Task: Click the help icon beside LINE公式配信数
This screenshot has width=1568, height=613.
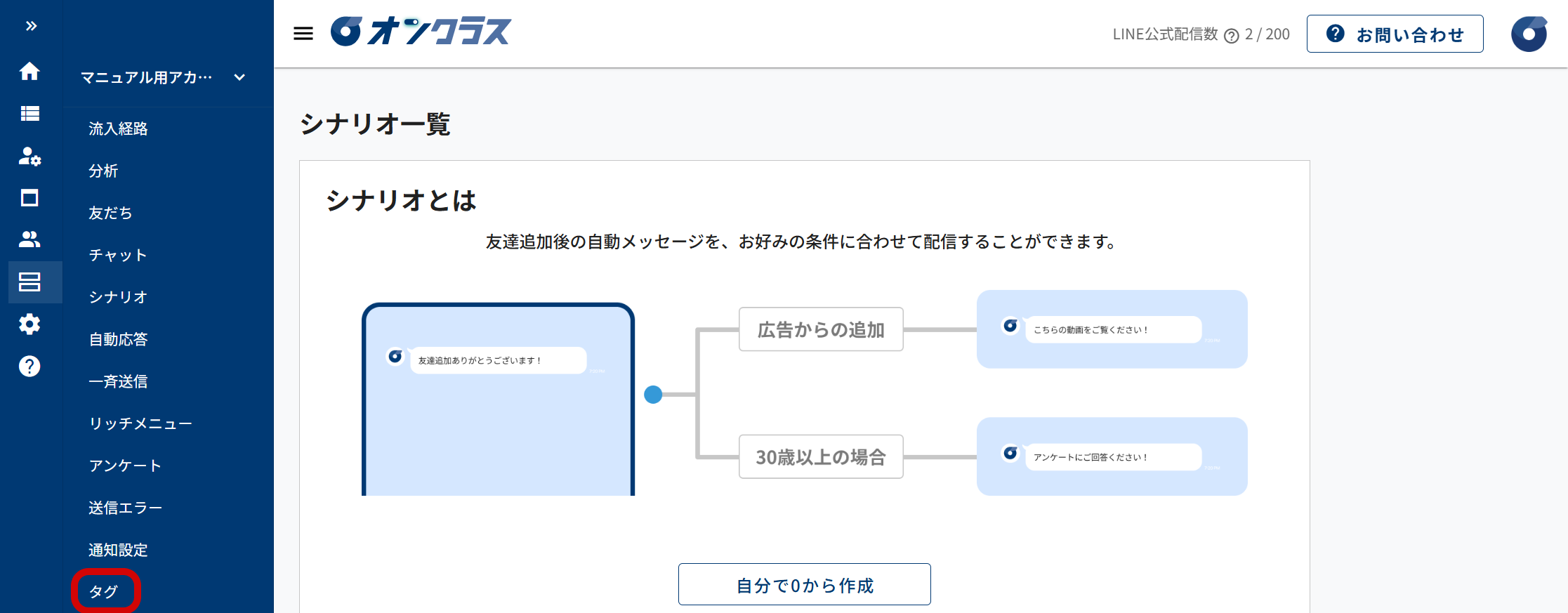Action: pos(1231,35)
